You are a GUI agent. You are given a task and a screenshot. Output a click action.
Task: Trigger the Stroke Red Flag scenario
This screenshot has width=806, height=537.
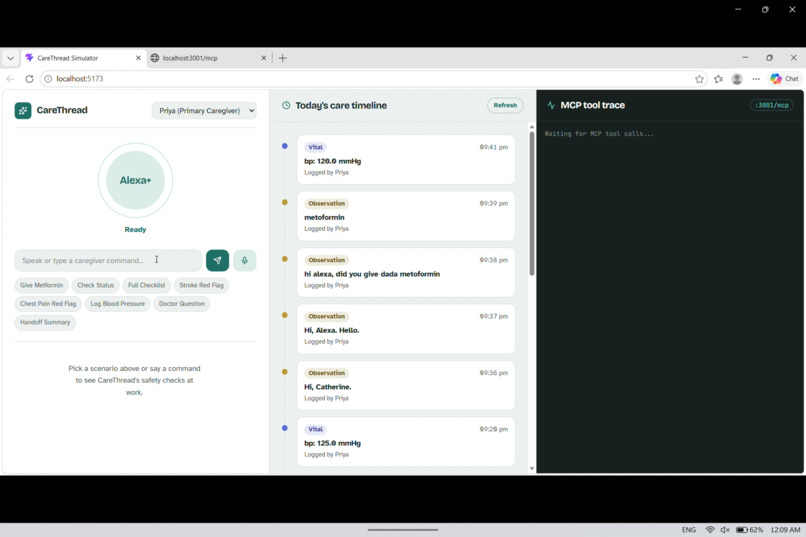point(202,285)
